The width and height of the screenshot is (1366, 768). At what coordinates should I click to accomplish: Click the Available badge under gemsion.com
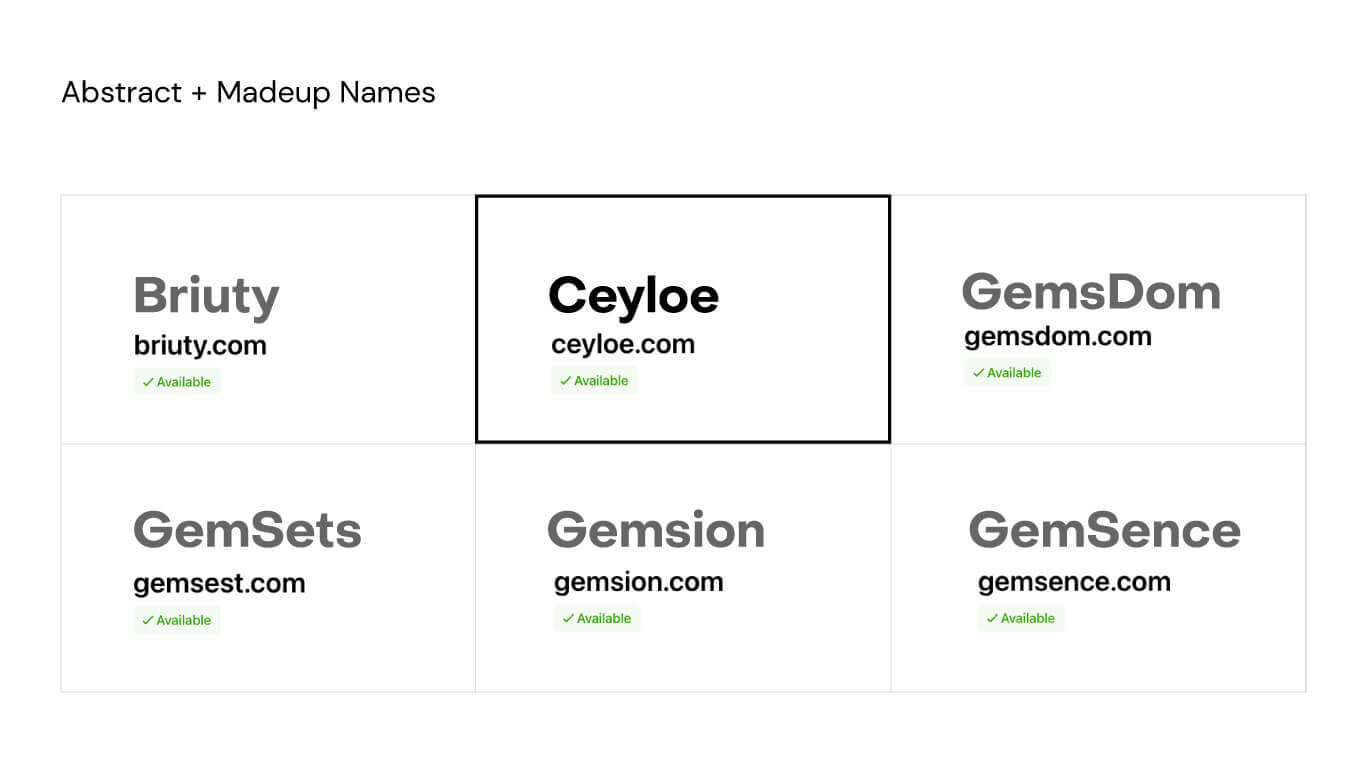(x=597, y=619)
